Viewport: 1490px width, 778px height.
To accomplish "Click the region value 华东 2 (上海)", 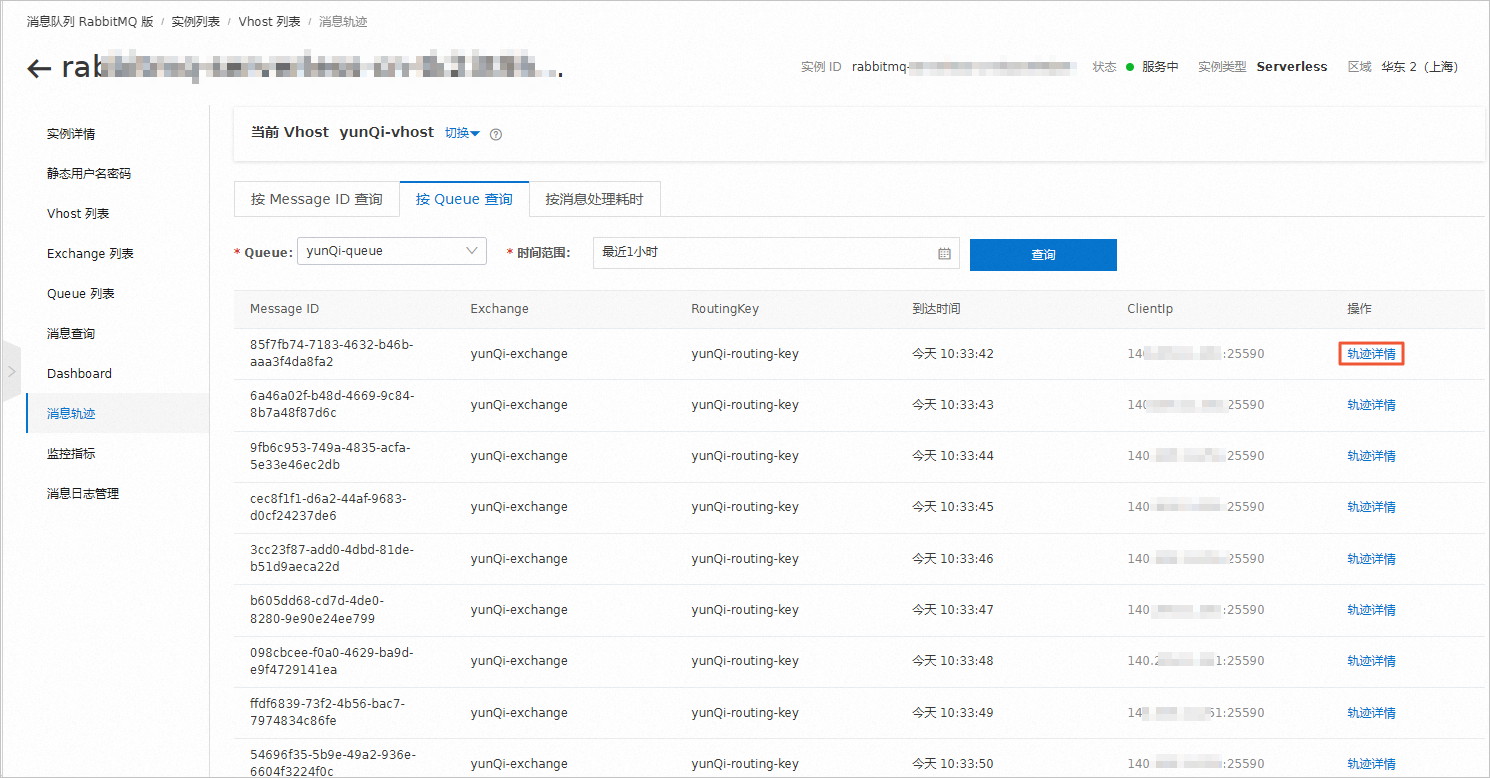I will (1420, 67).
